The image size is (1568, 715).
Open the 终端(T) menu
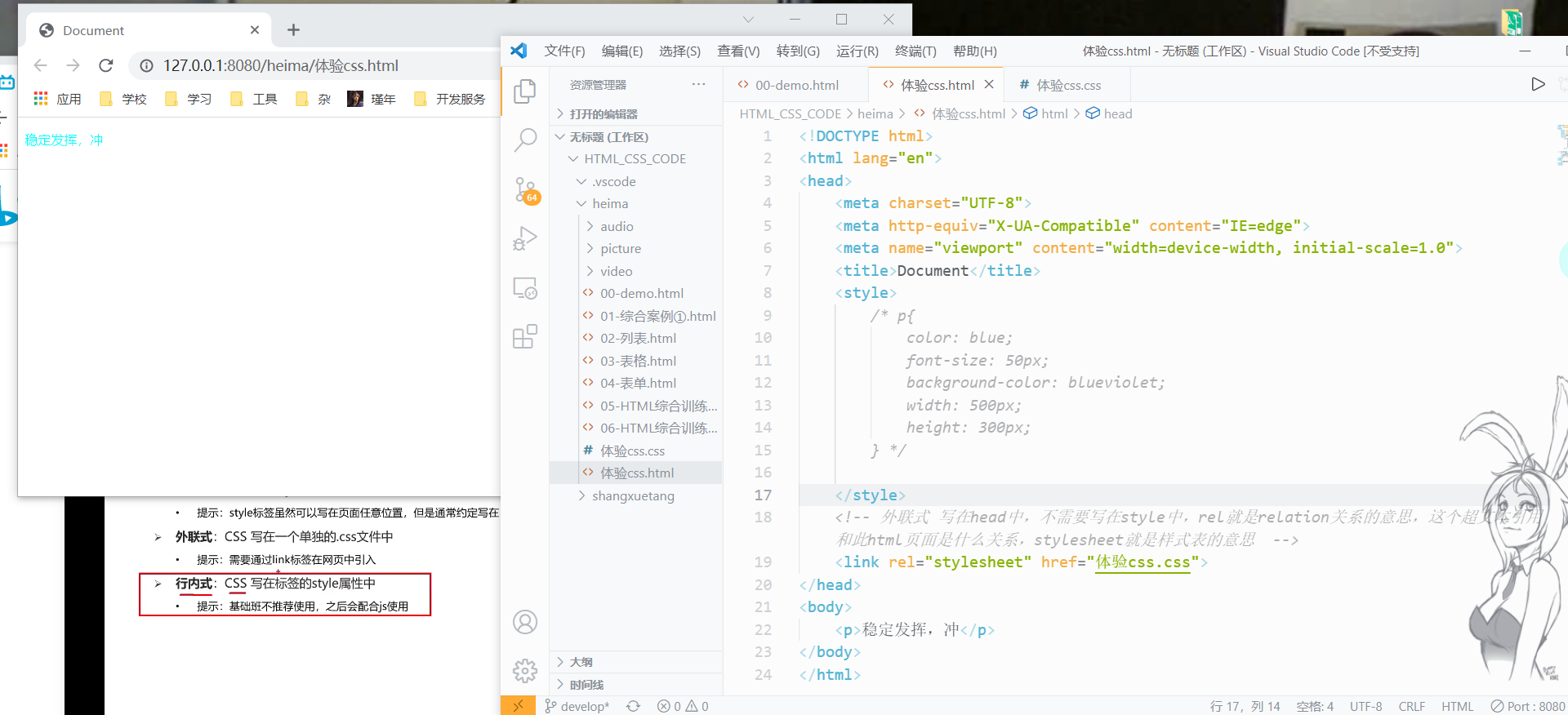point(915,51)
